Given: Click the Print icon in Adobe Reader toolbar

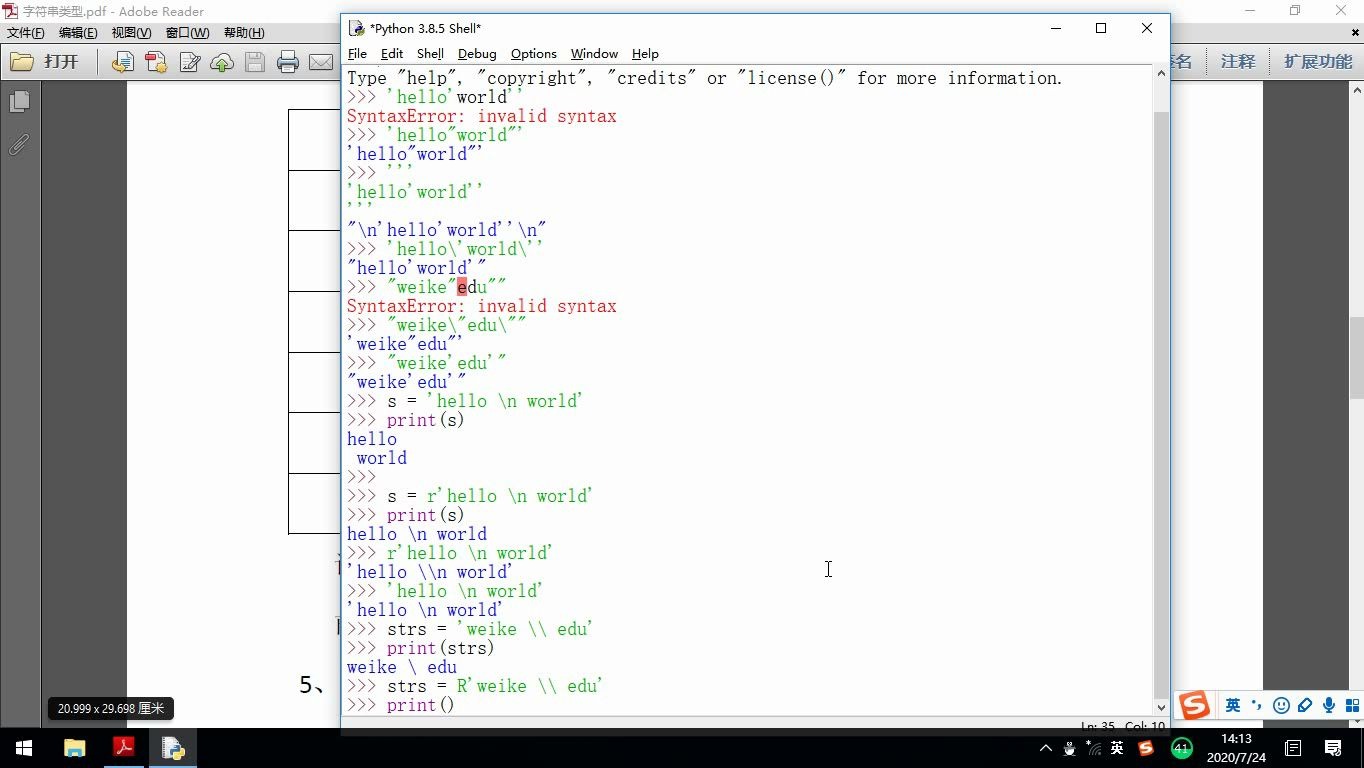Looking at the screenshot, I should 288,62.
